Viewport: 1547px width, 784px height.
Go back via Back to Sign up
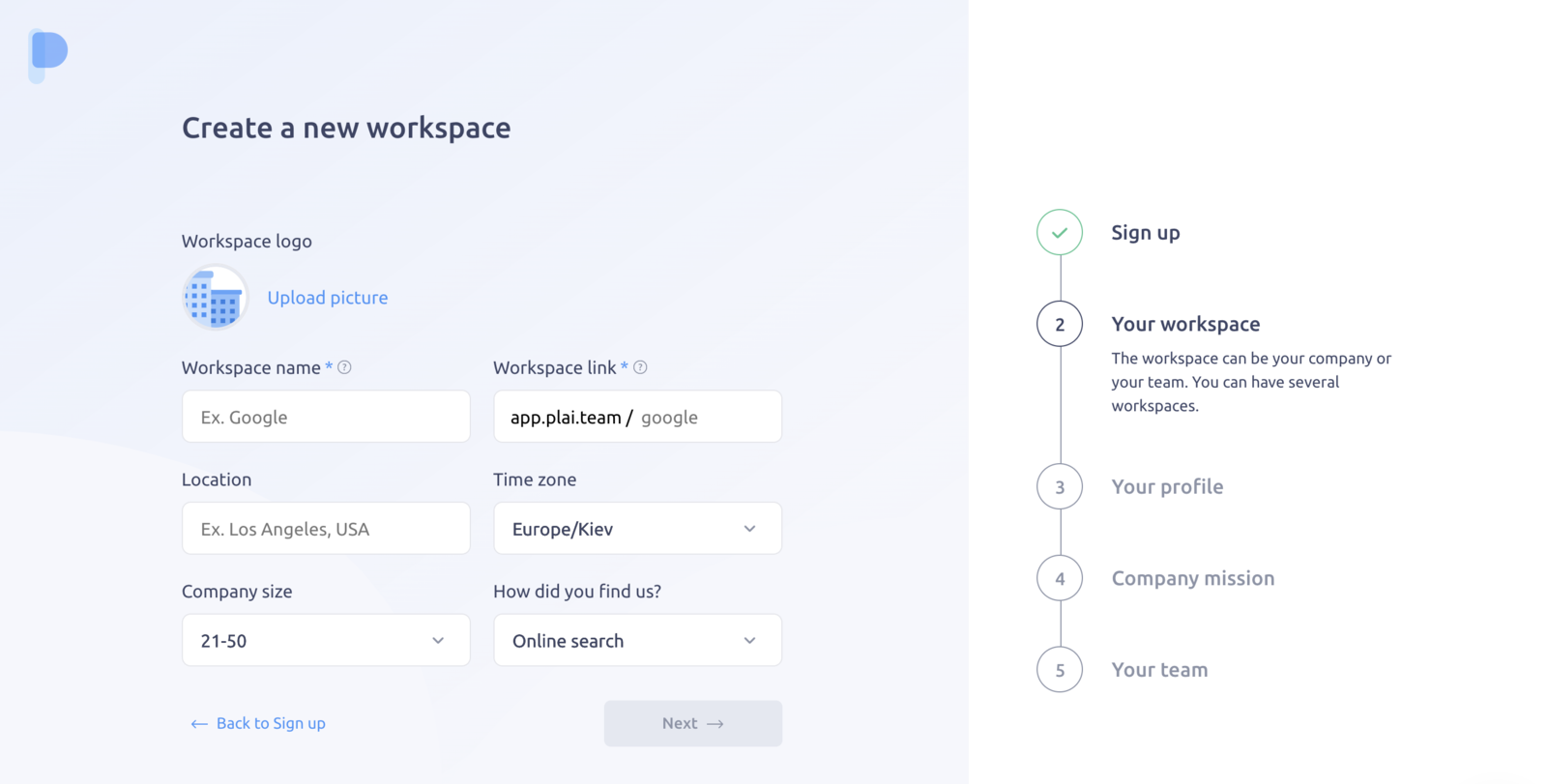(258, 723)
